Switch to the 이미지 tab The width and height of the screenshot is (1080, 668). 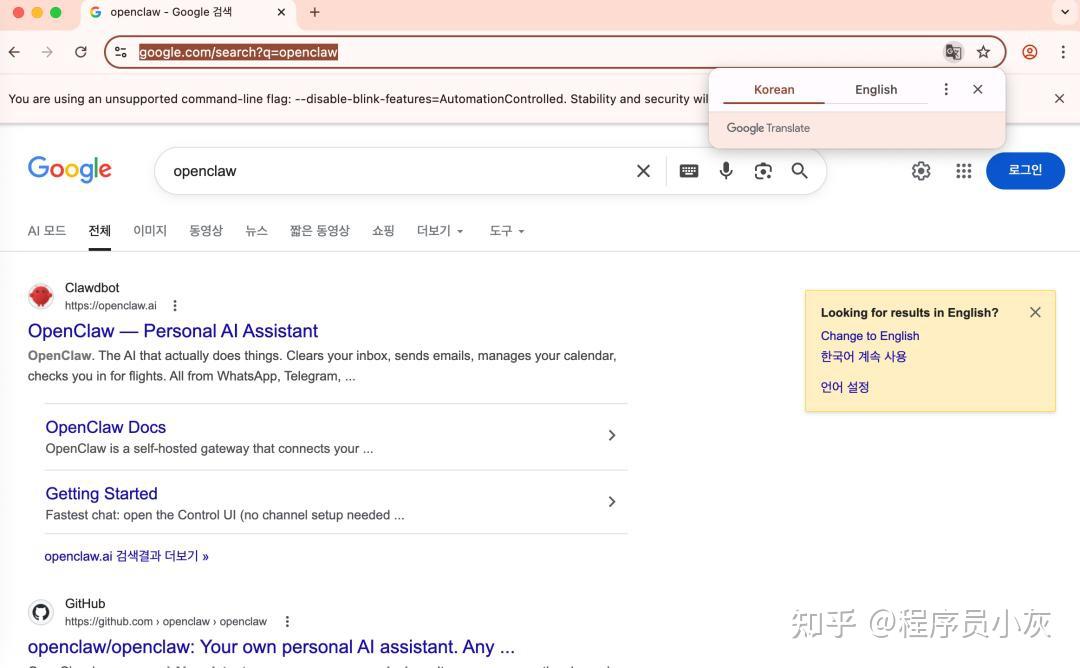(x=149, y=230)
